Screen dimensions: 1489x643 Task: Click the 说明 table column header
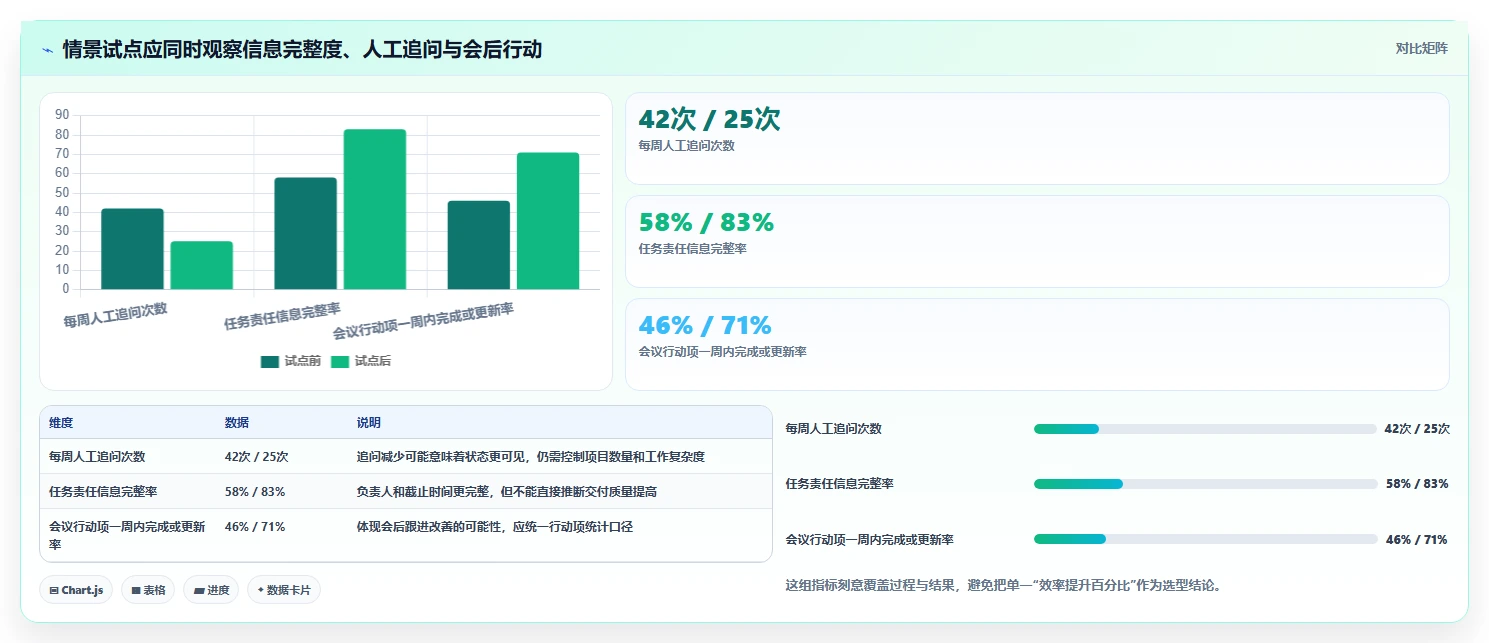[x=369, y=423]
